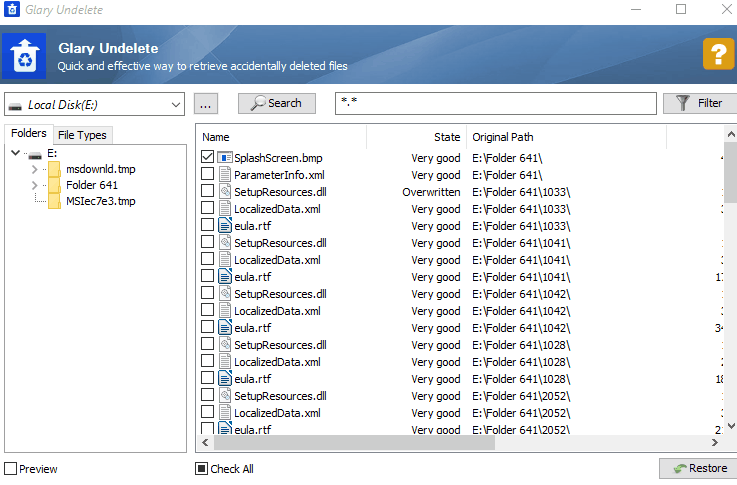The image size is (737, 485).
Task: Select the Folder 641 tree item
Action: click(x=92, y=185)
